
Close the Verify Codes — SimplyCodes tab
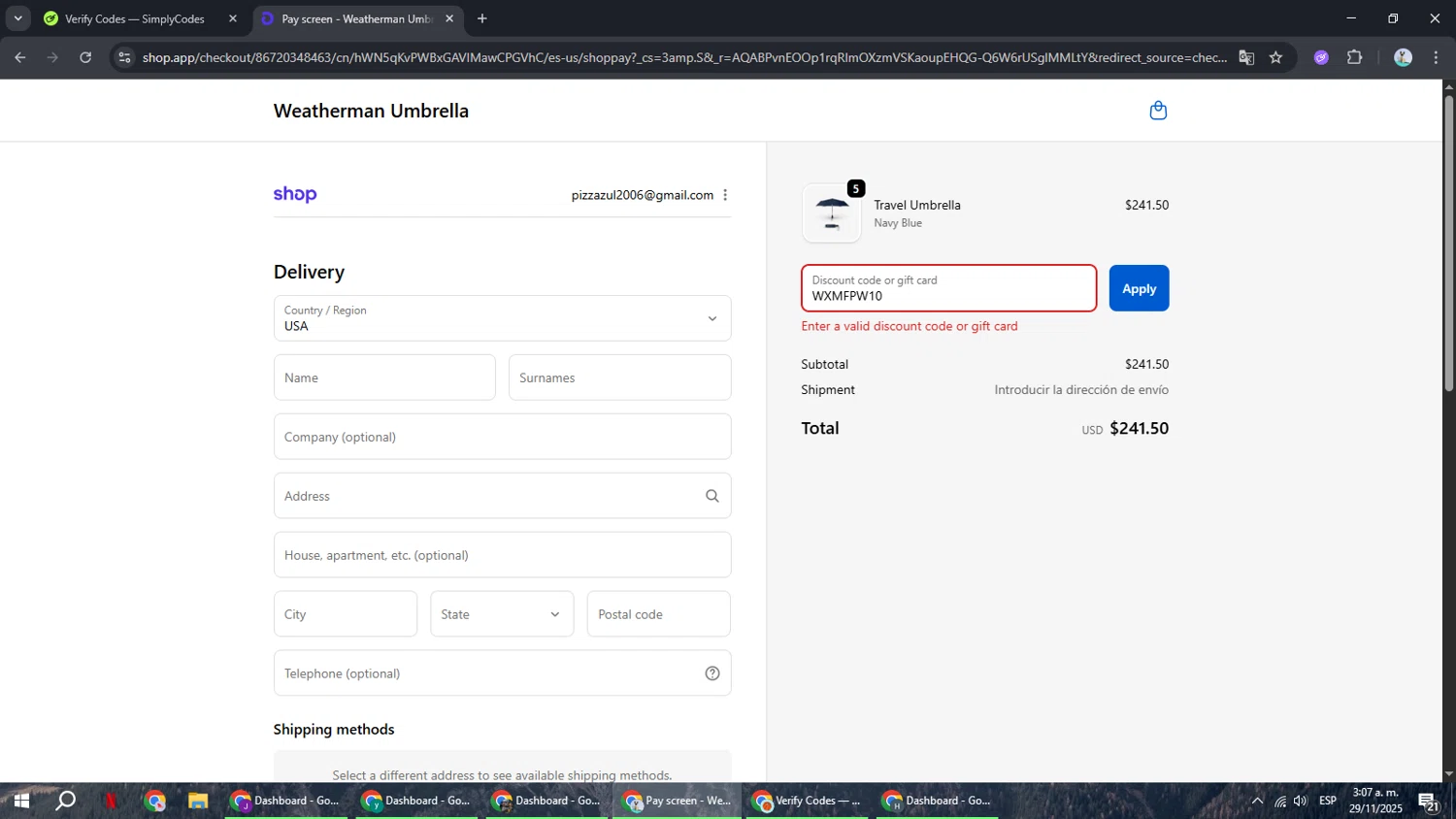[x=233, y=18]
